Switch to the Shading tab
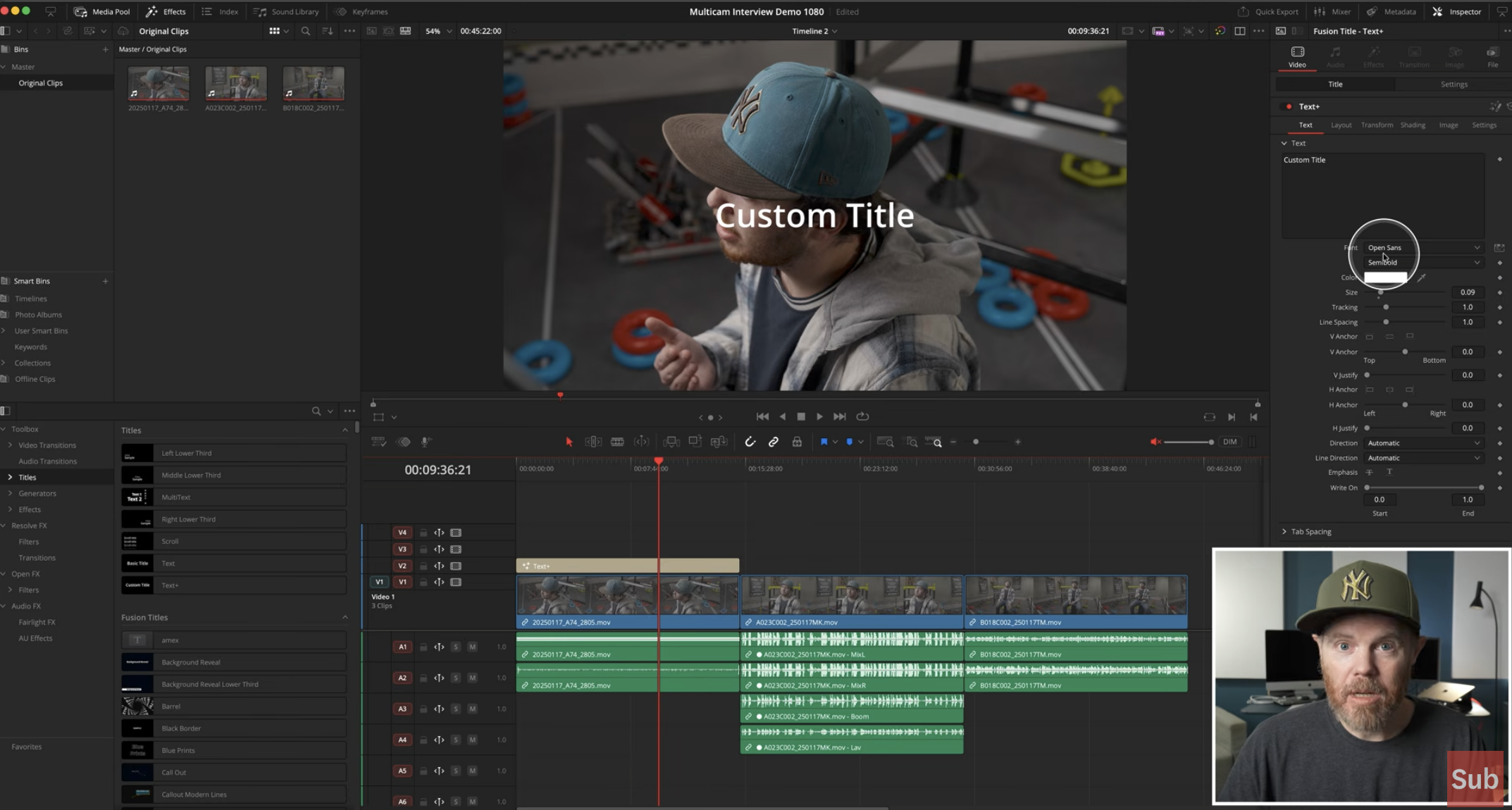 click(1413, 125)
